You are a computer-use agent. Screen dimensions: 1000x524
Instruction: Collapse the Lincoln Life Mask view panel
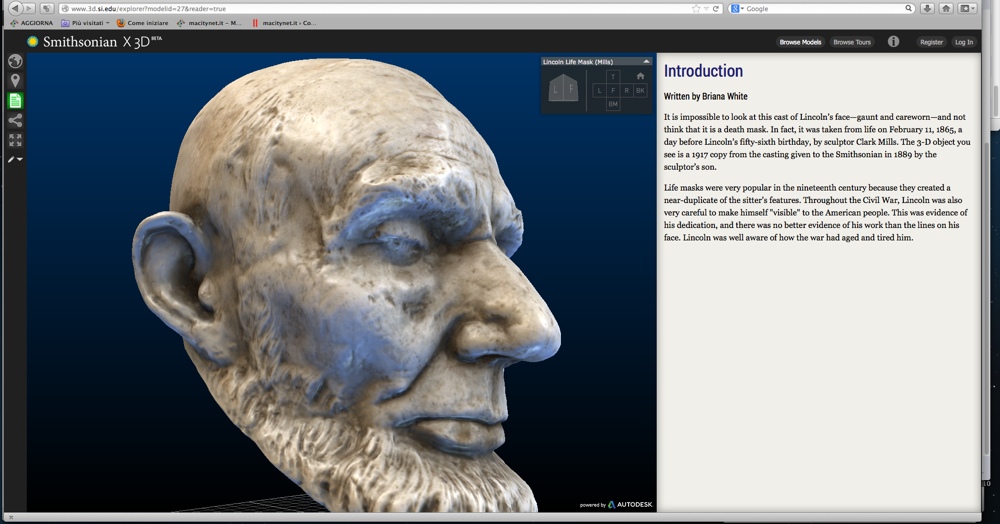[646, 62]
